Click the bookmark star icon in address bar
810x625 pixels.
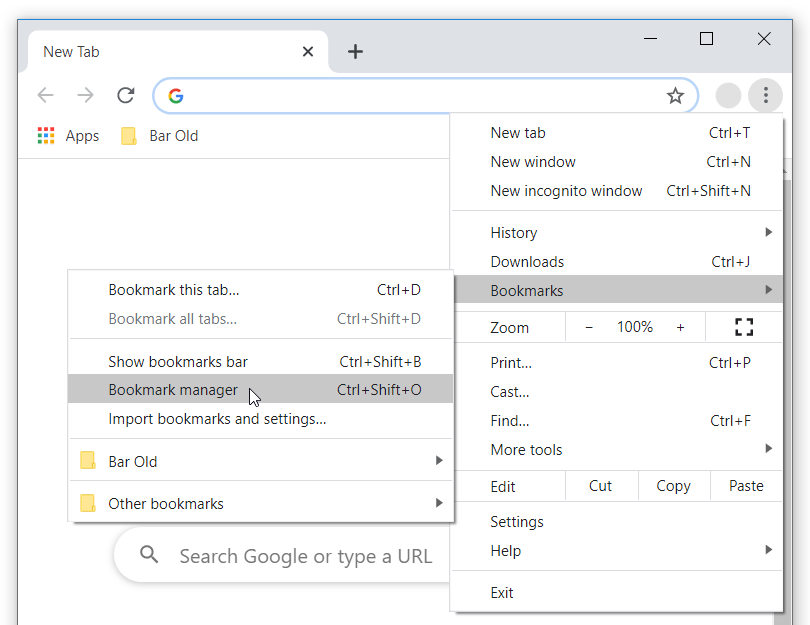tap(675, 96)
